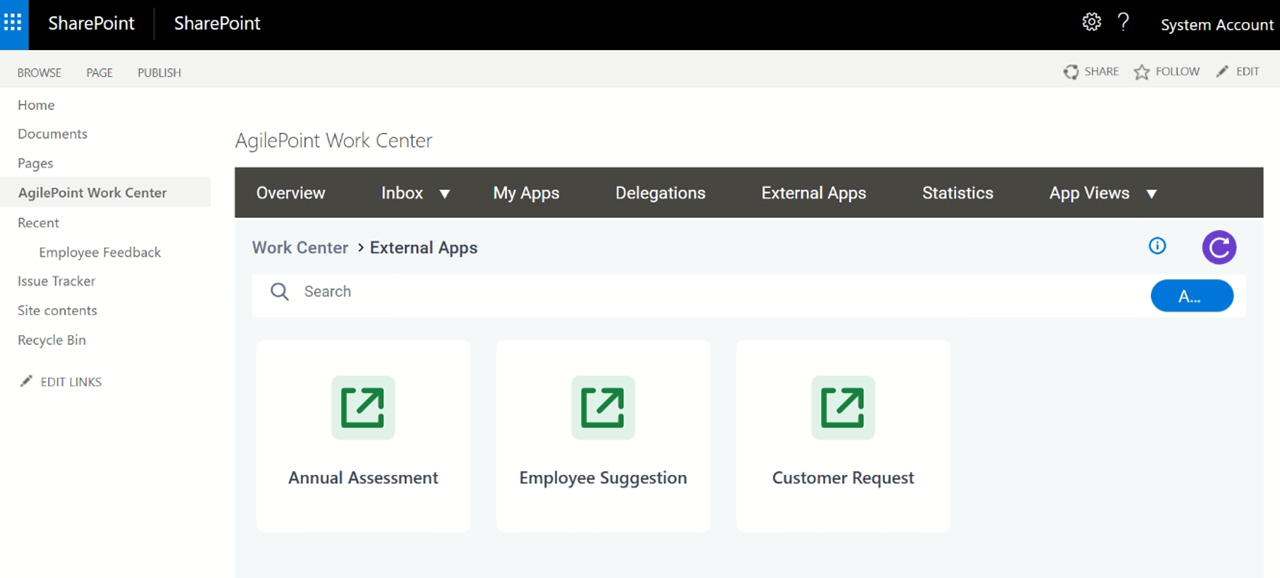Click the help question mark icon
The image size is (1280, 578).
tap(1124, 22)
